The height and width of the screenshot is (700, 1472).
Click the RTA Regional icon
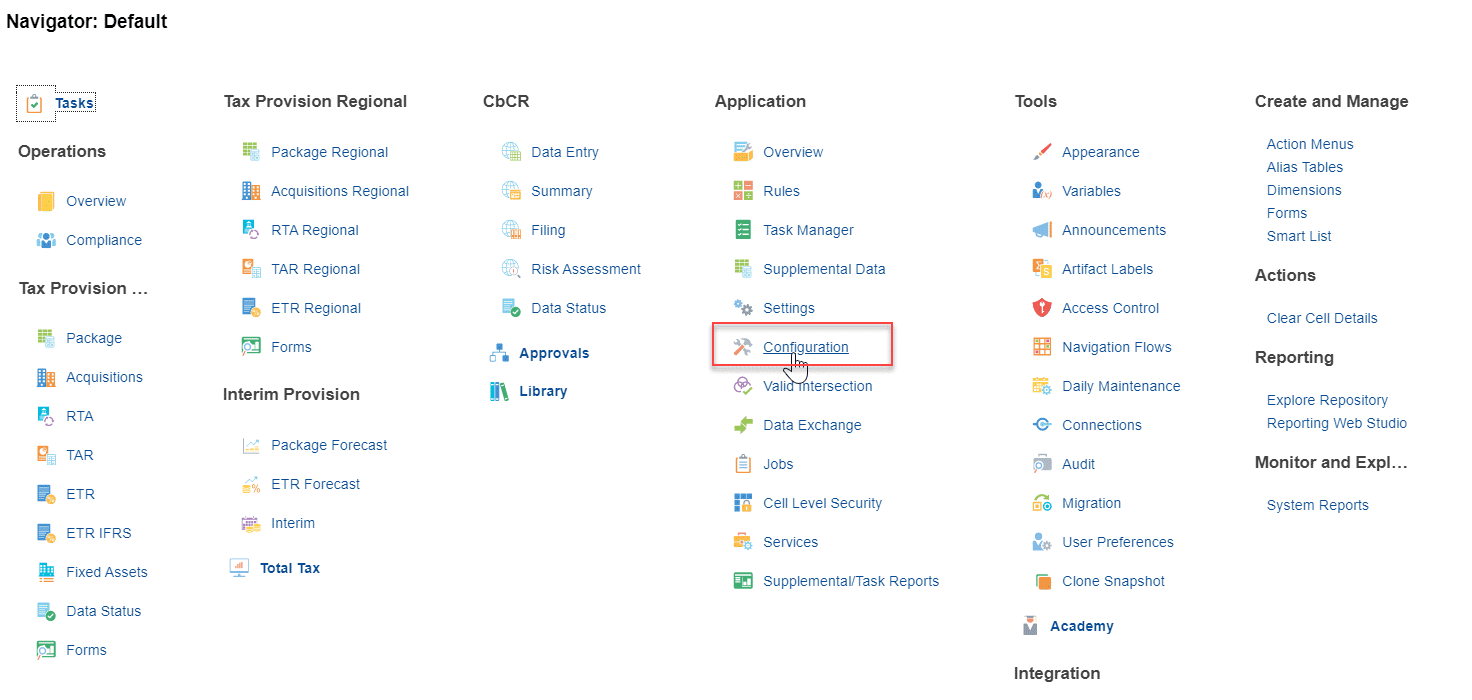tap(251, 230)
